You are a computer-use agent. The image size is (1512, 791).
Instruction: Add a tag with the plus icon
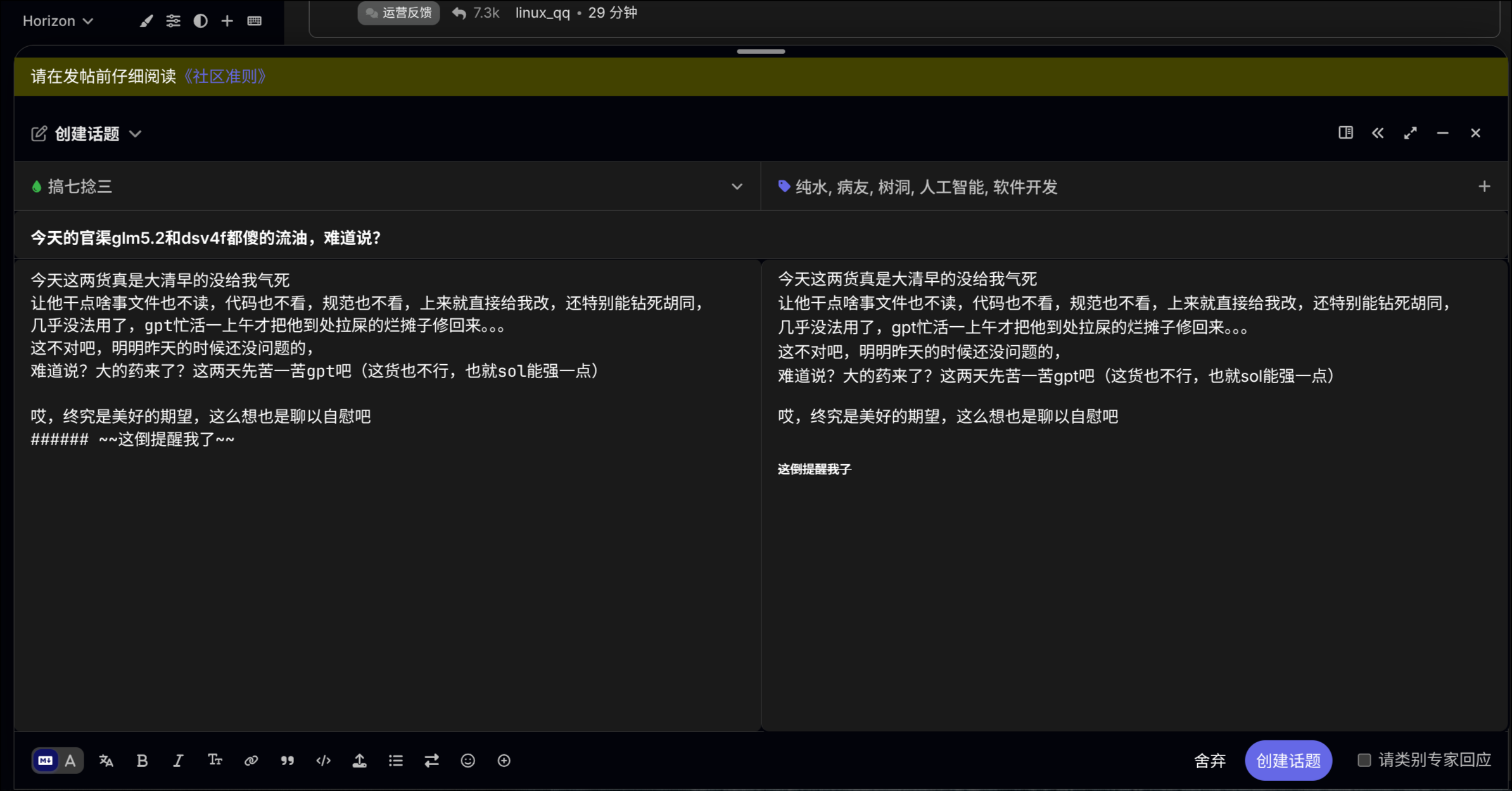tap(1484, 186)
